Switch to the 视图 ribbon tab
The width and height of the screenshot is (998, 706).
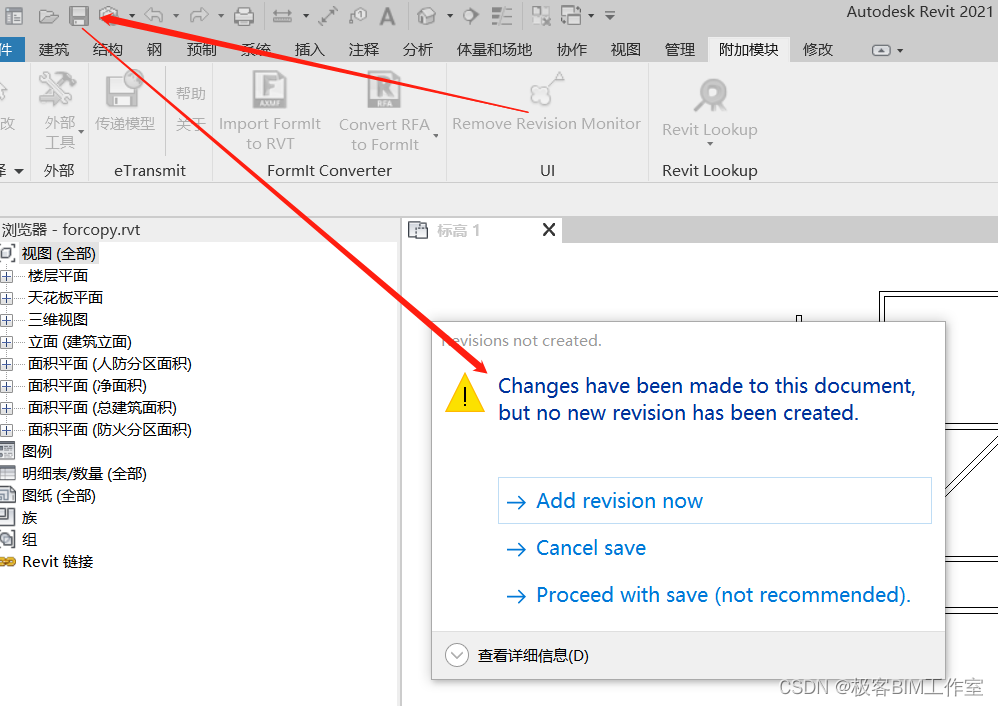626,50
